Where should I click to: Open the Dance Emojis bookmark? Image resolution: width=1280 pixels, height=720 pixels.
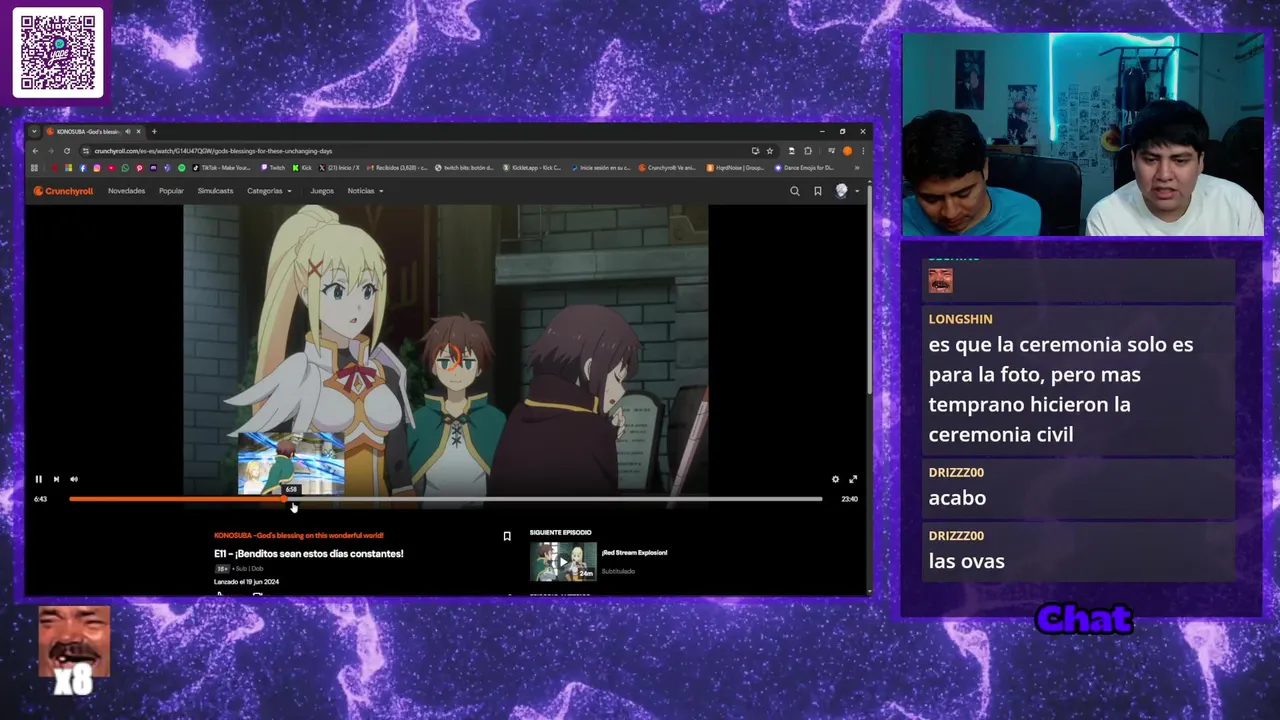[805, 168]
